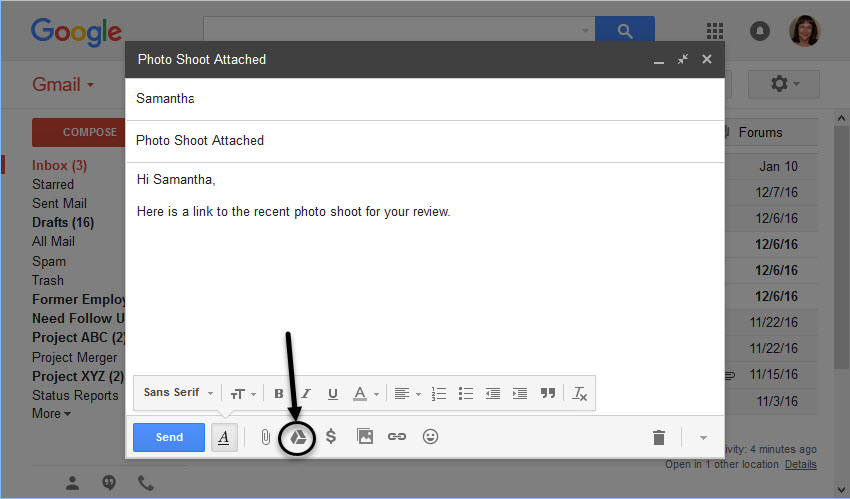The width and height of the screenshot is (850, 499).
Task: Open text size dropdown
Action: tap(243, 394)
